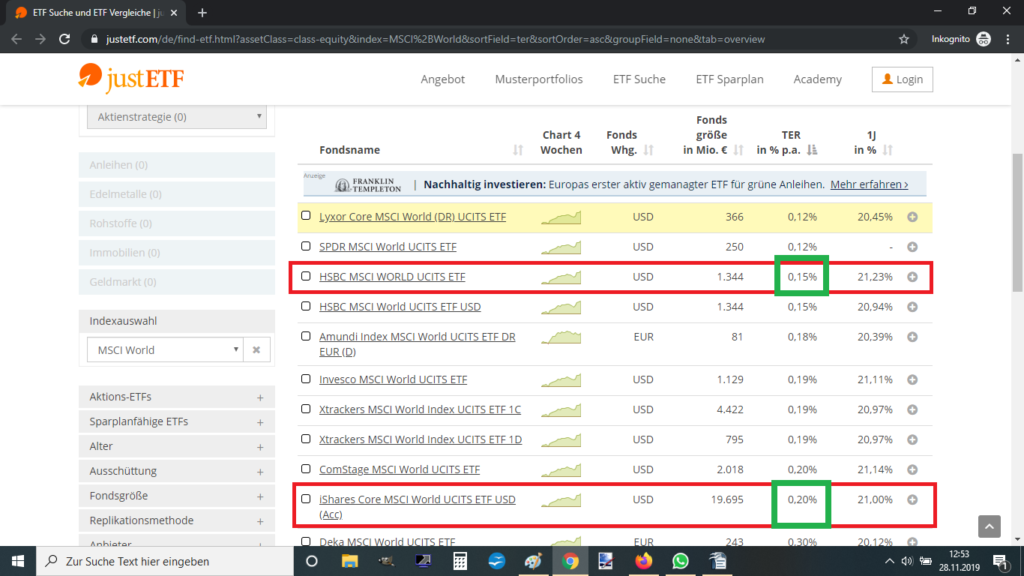Follow the Mehr erfahren link in the ad
The width and height of the screenshot is (1024, 576).
point(869,185)
